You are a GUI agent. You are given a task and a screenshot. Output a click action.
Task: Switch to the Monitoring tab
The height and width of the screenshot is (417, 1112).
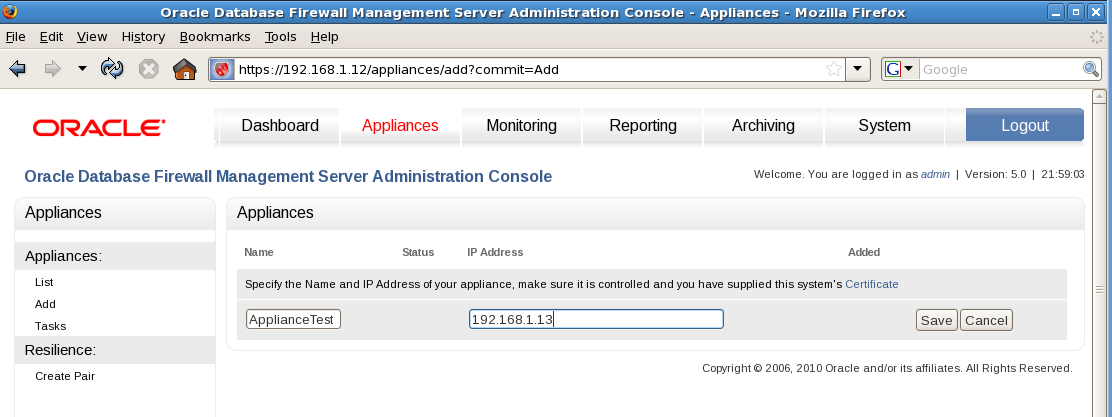[521, 126]
